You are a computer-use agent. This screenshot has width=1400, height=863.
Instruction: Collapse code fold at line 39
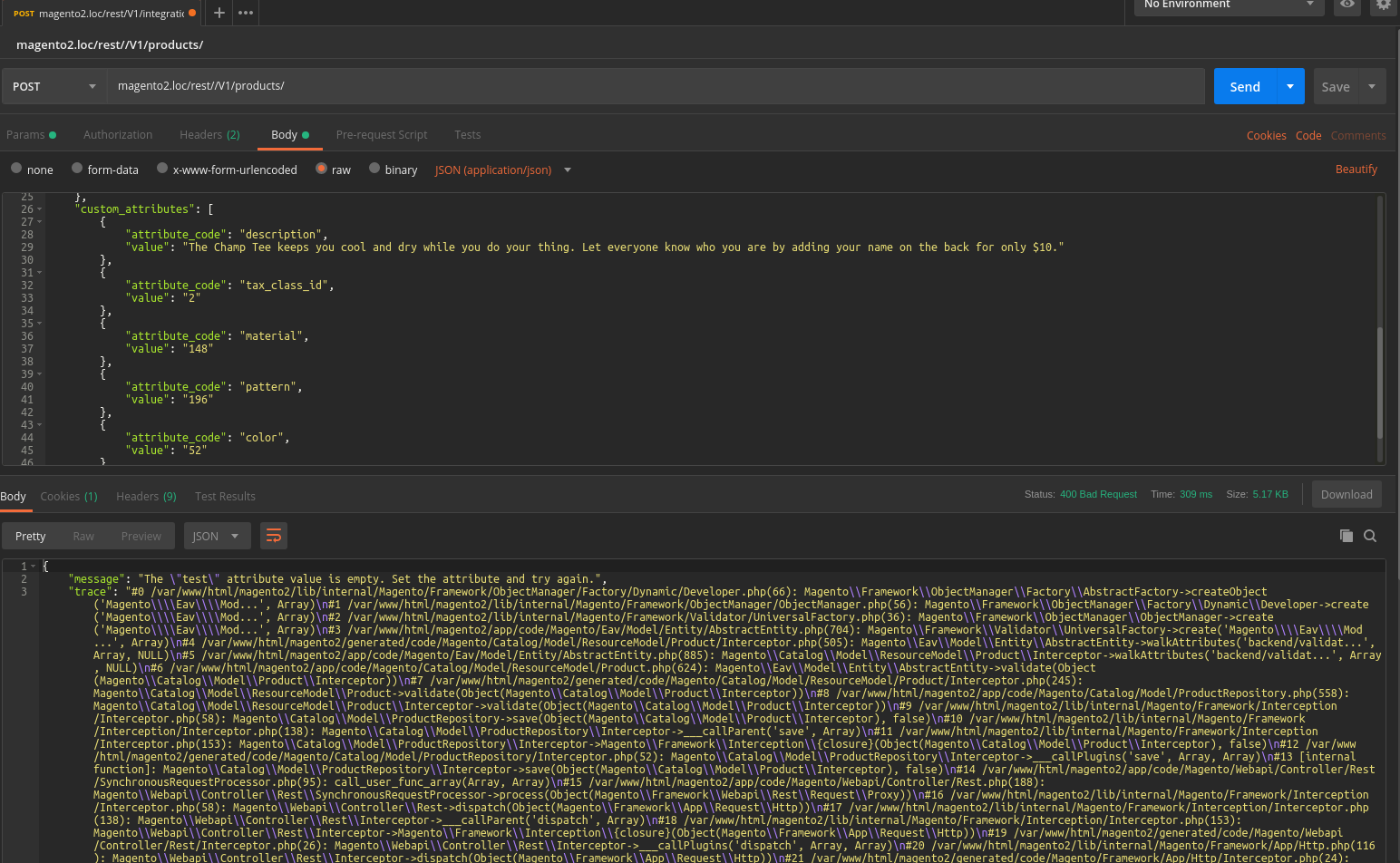click(x=39, y=374)
